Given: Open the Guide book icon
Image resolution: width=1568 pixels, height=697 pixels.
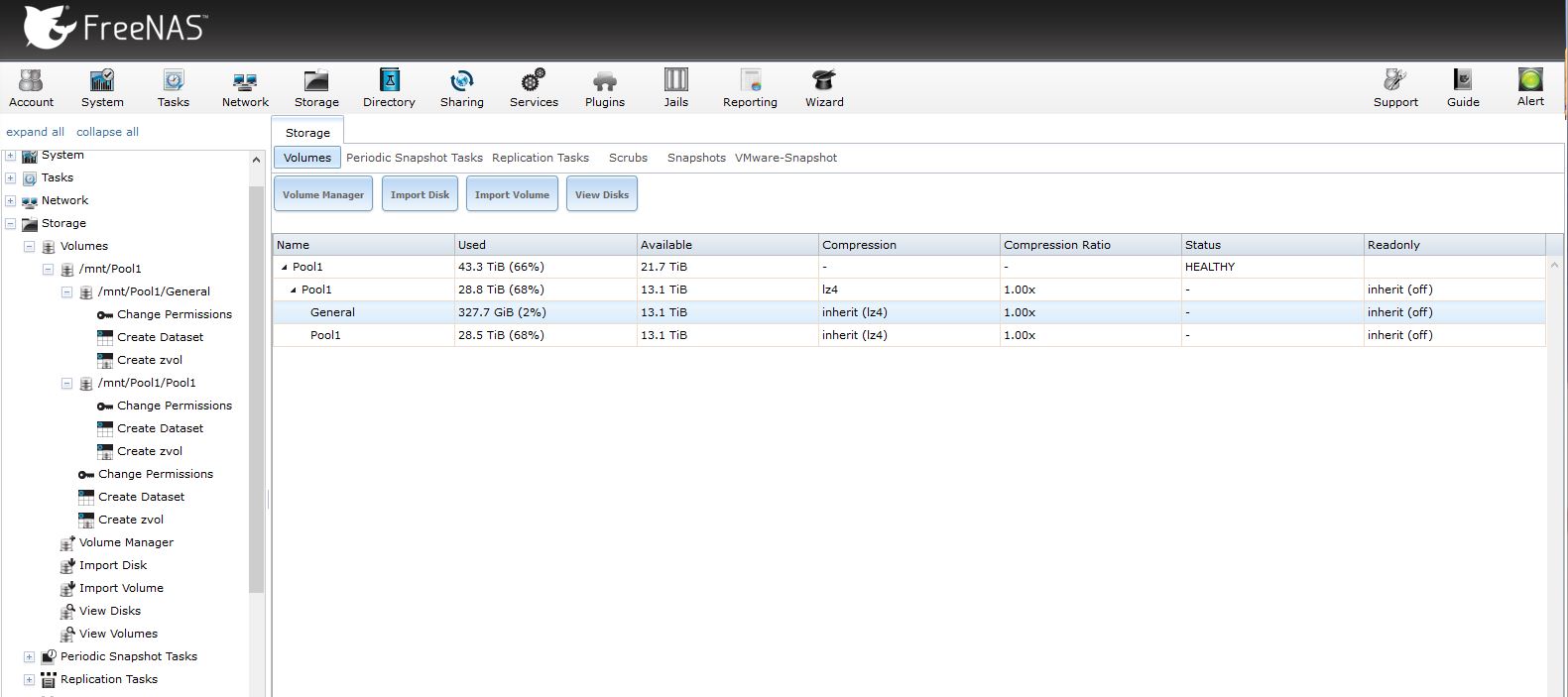Looking at the screenshot, I should click(x=1463, y=87).
